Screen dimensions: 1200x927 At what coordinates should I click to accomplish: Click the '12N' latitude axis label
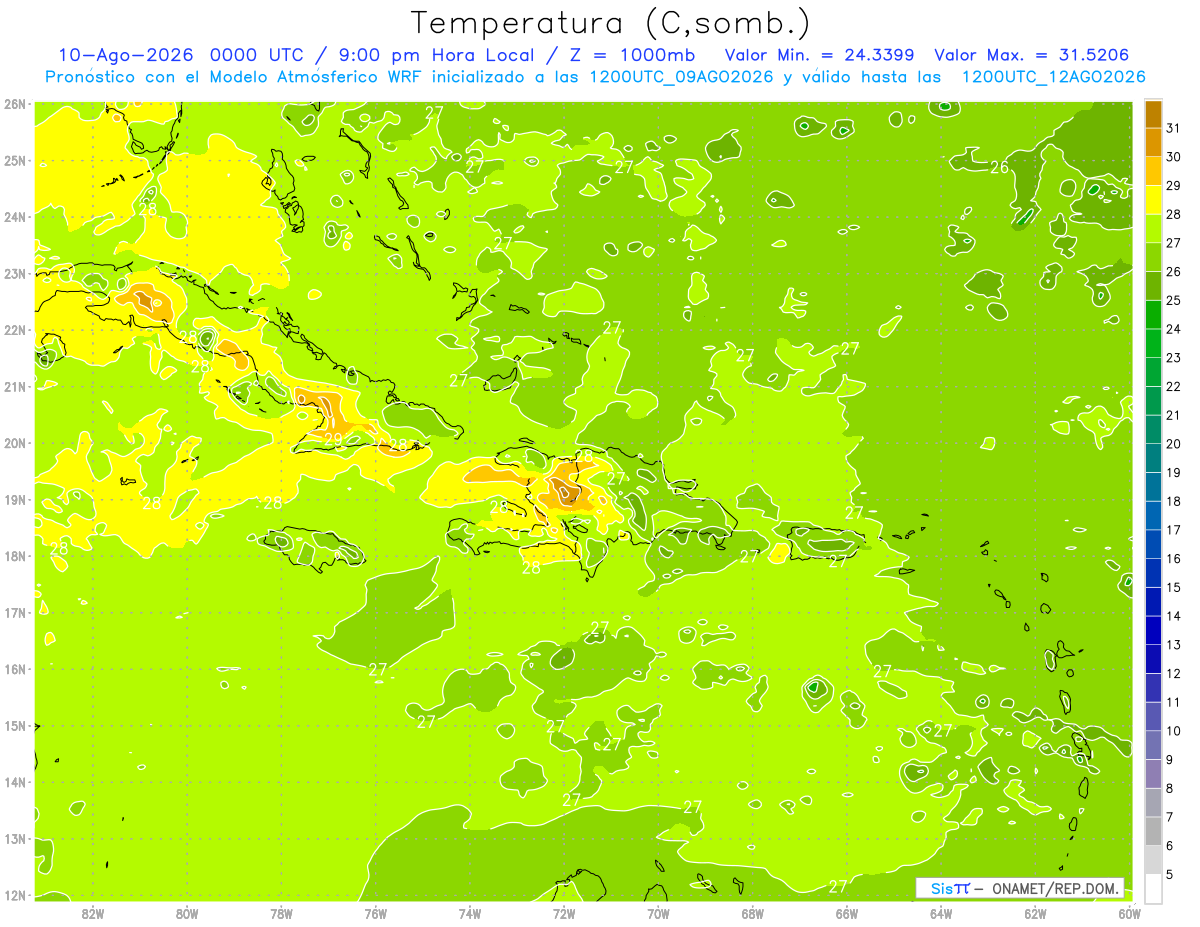(15, 895)
